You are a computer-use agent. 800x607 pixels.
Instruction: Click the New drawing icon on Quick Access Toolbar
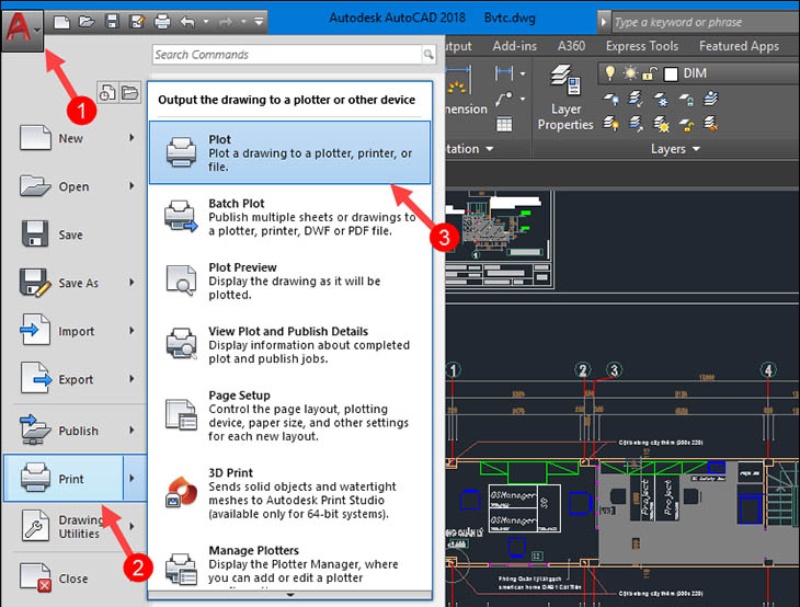[x=62, y=20]
